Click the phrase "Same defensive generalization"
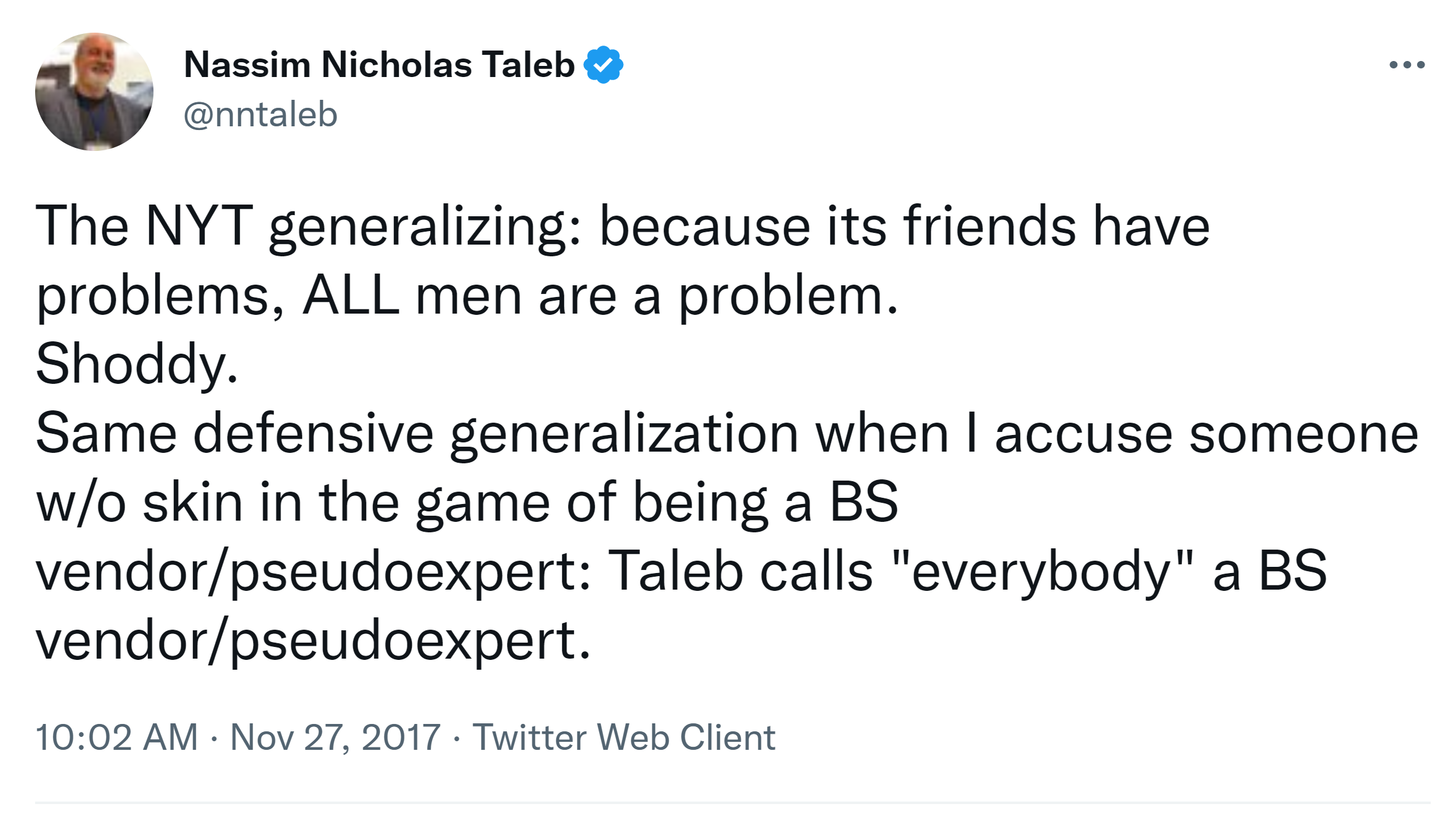Image resolution: width=1456 pixels, height=825 pixels. click(x=417, y=434)
